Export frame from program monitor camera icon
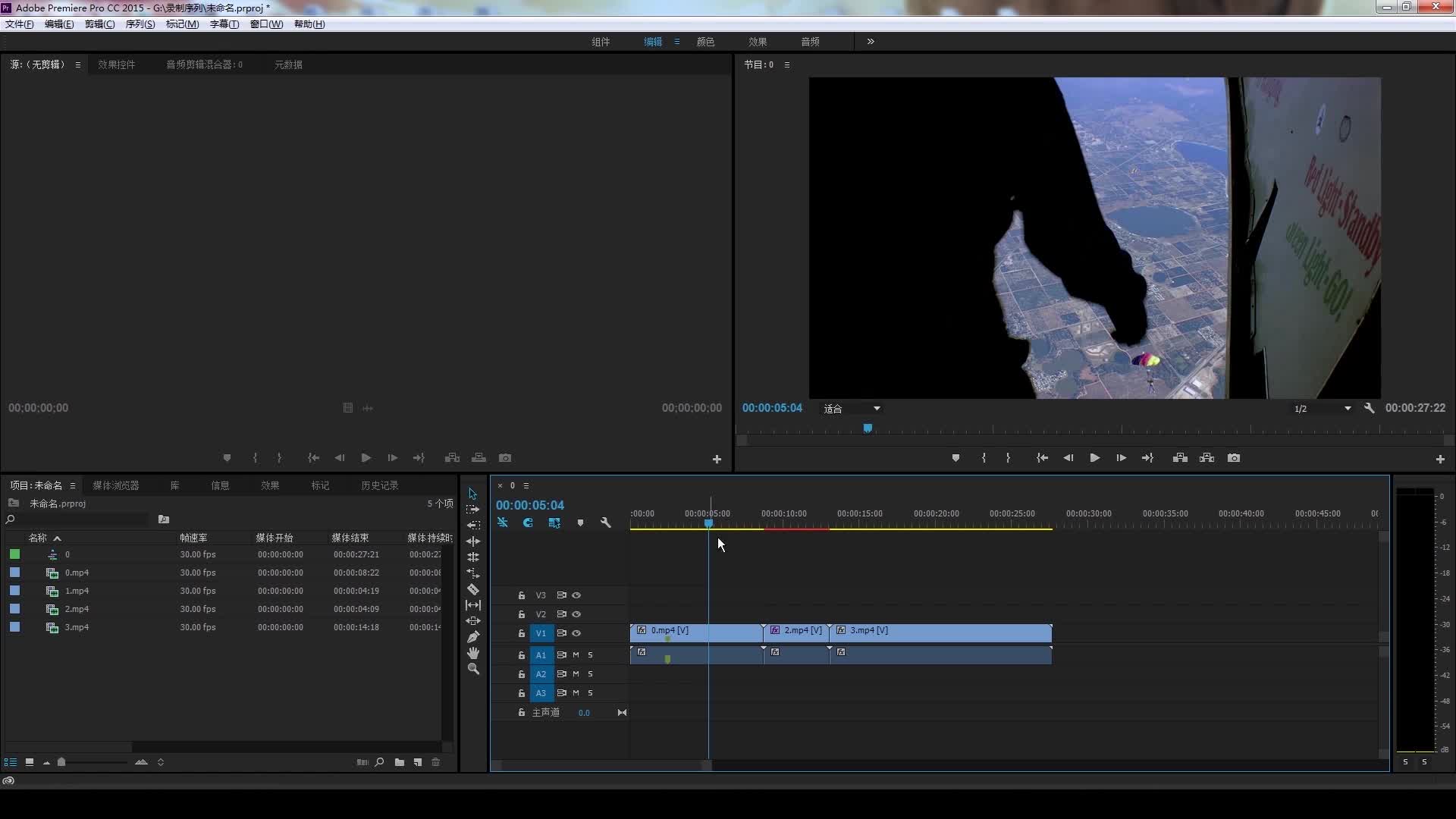 [1234, 458]
